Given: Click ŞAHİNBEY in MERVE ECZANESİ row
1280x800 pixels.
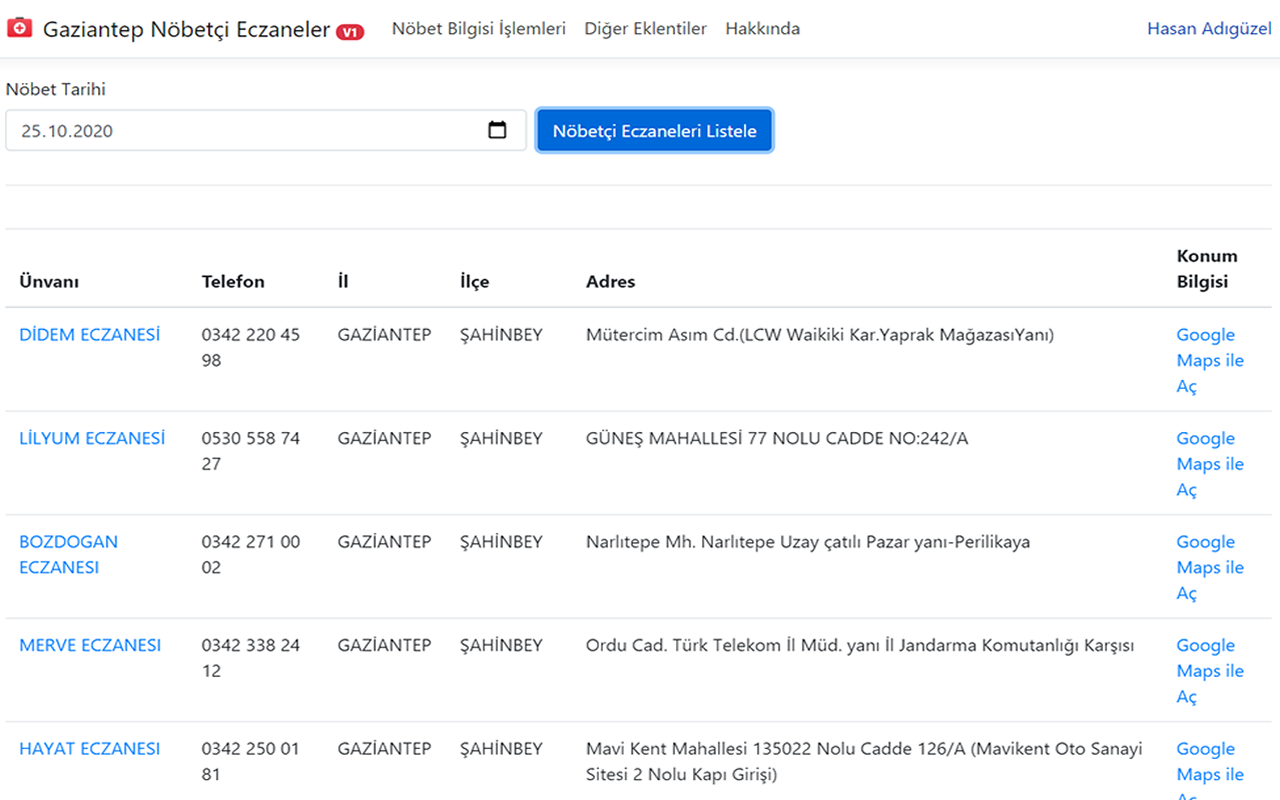Looking at the screenshot, I should coord(501,645).
